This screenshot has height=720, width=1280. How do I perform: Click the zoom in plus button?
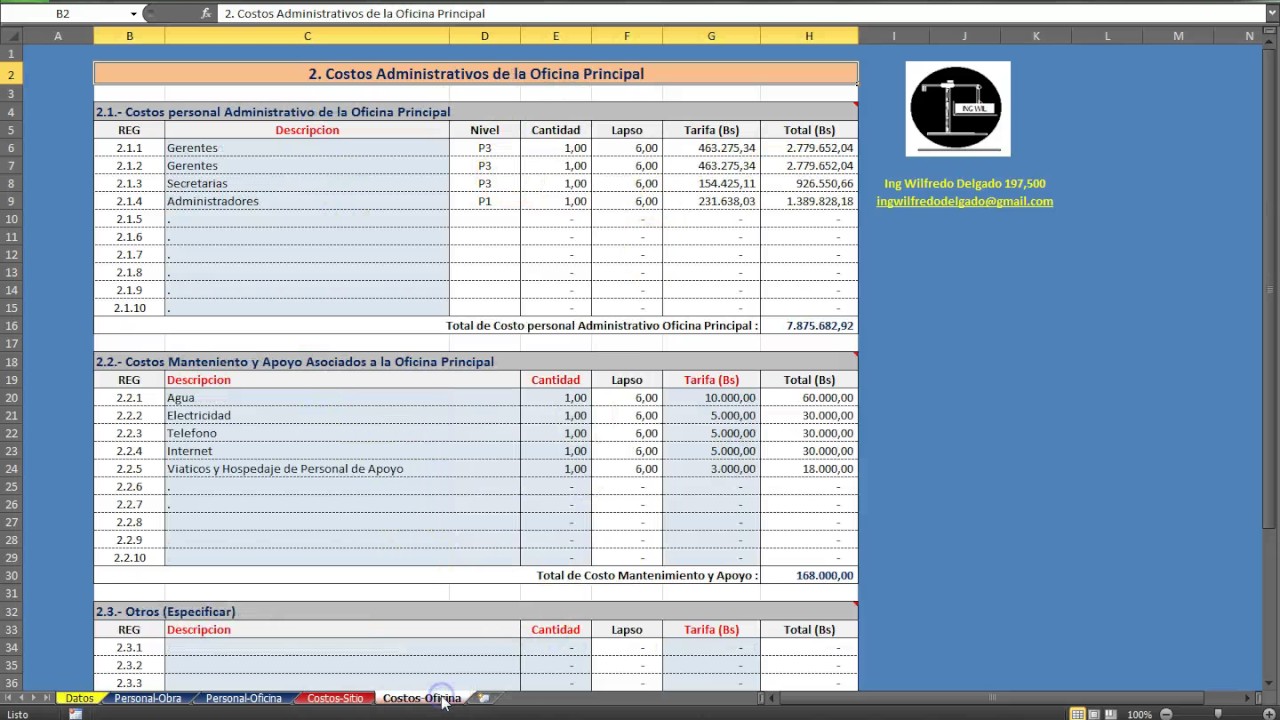click(1267, 714)
